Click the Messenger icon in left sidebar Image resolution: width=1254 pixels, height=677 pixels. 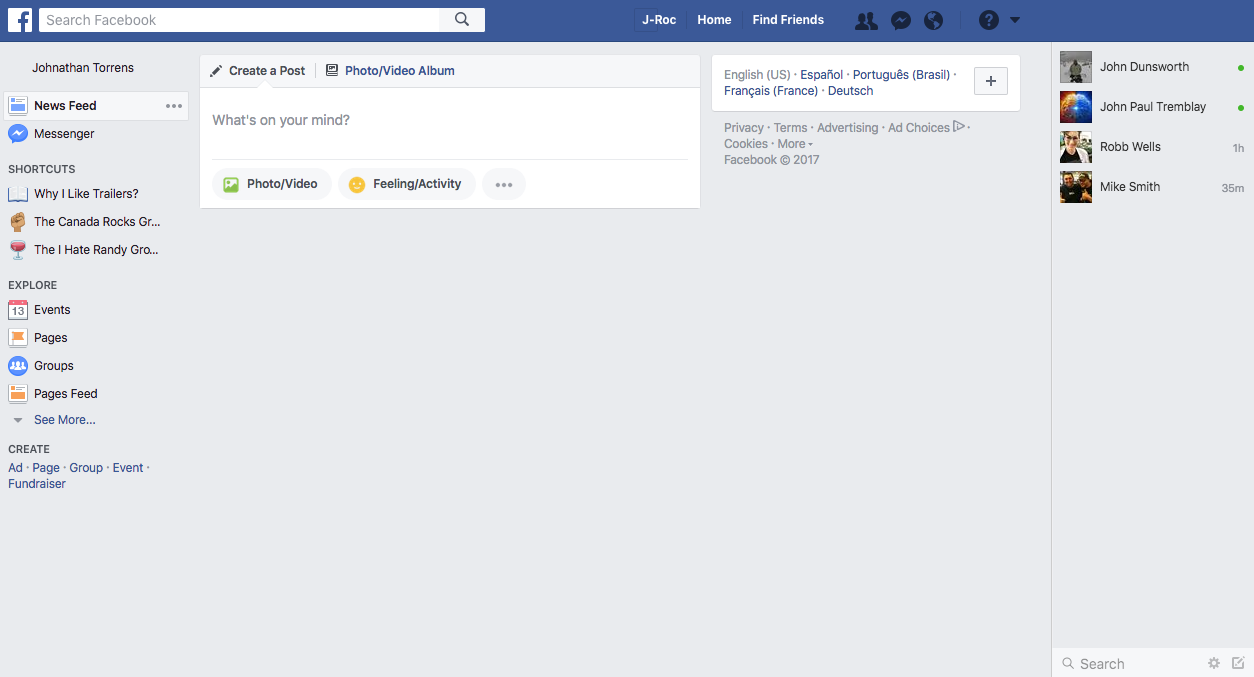[18, 134]
